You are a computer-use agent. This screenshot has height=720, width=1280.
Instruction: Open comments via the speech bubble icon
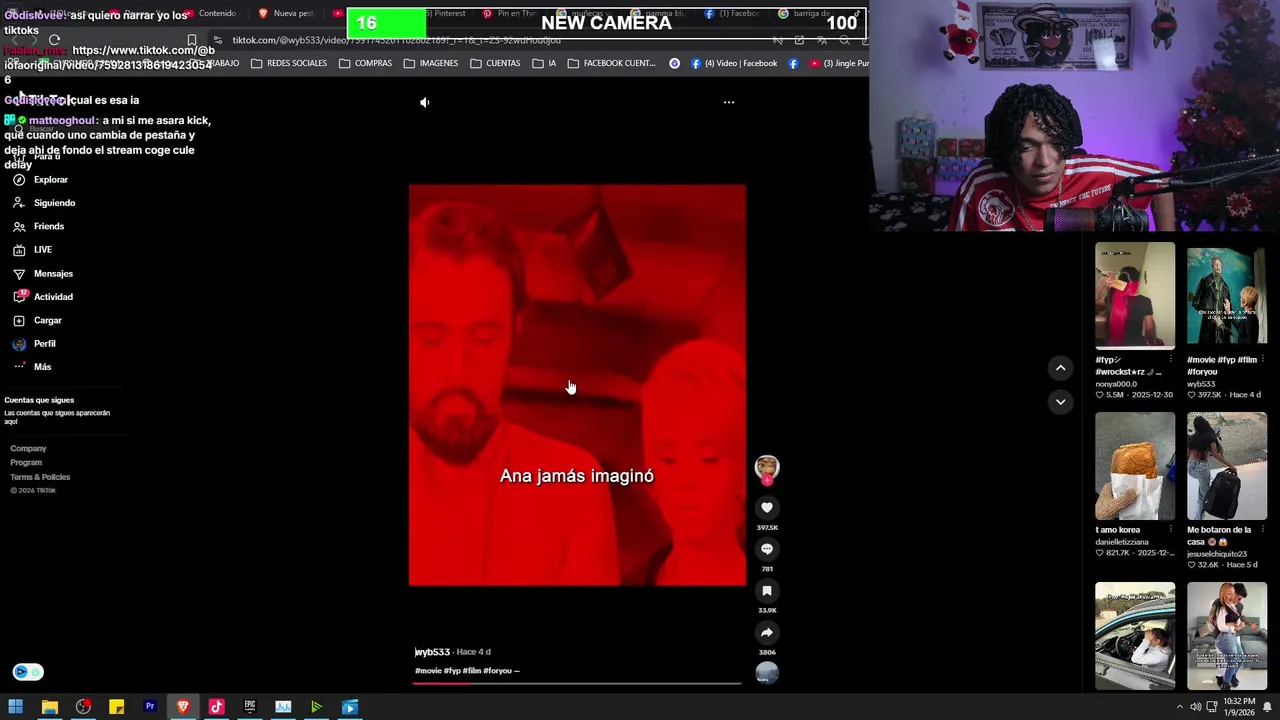(767, 549)
